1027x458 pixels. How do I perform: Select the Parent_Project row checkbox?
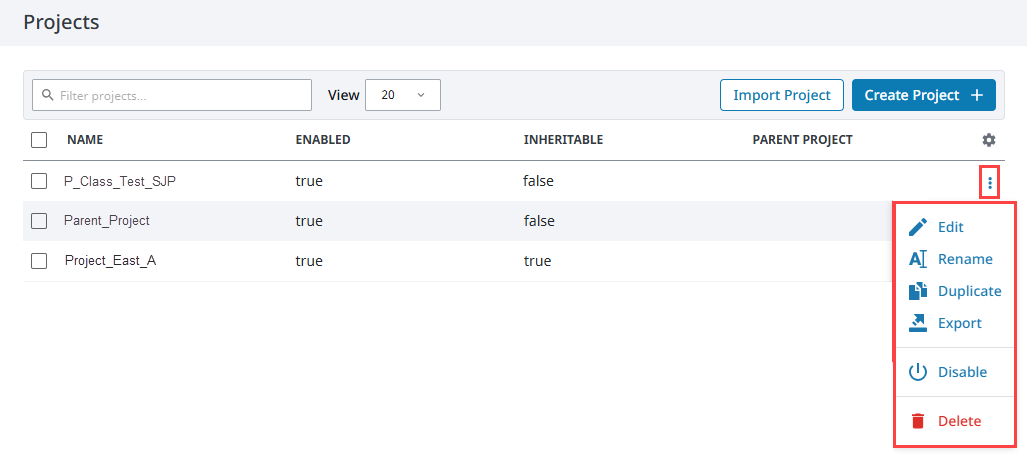click(x=39, y=221)
